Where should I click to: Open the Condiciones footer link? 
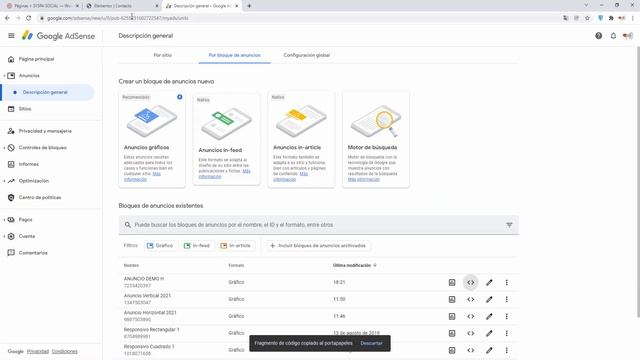(x=64, y=351)
